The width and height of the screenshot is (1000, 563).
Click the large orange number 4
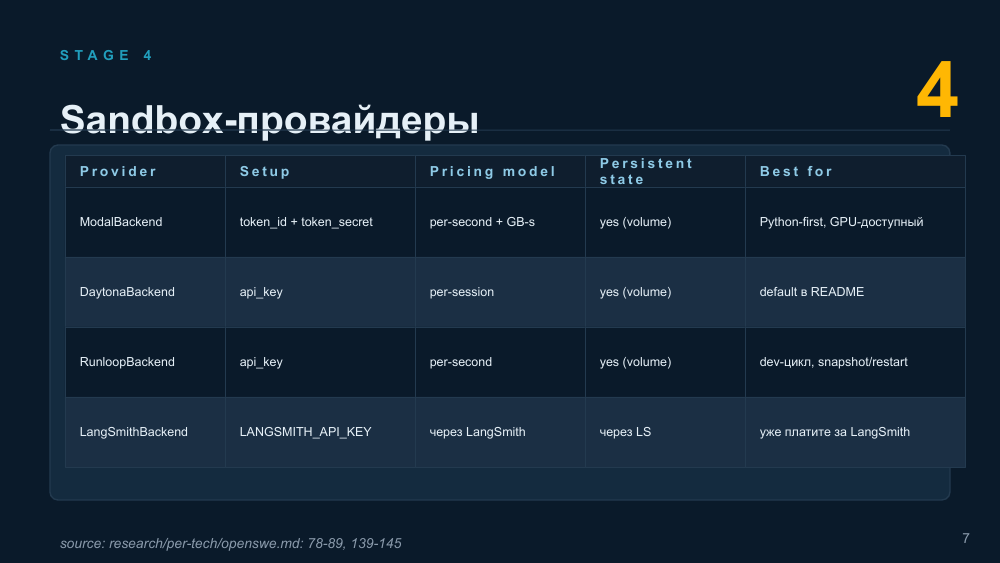tap(937, 91)
